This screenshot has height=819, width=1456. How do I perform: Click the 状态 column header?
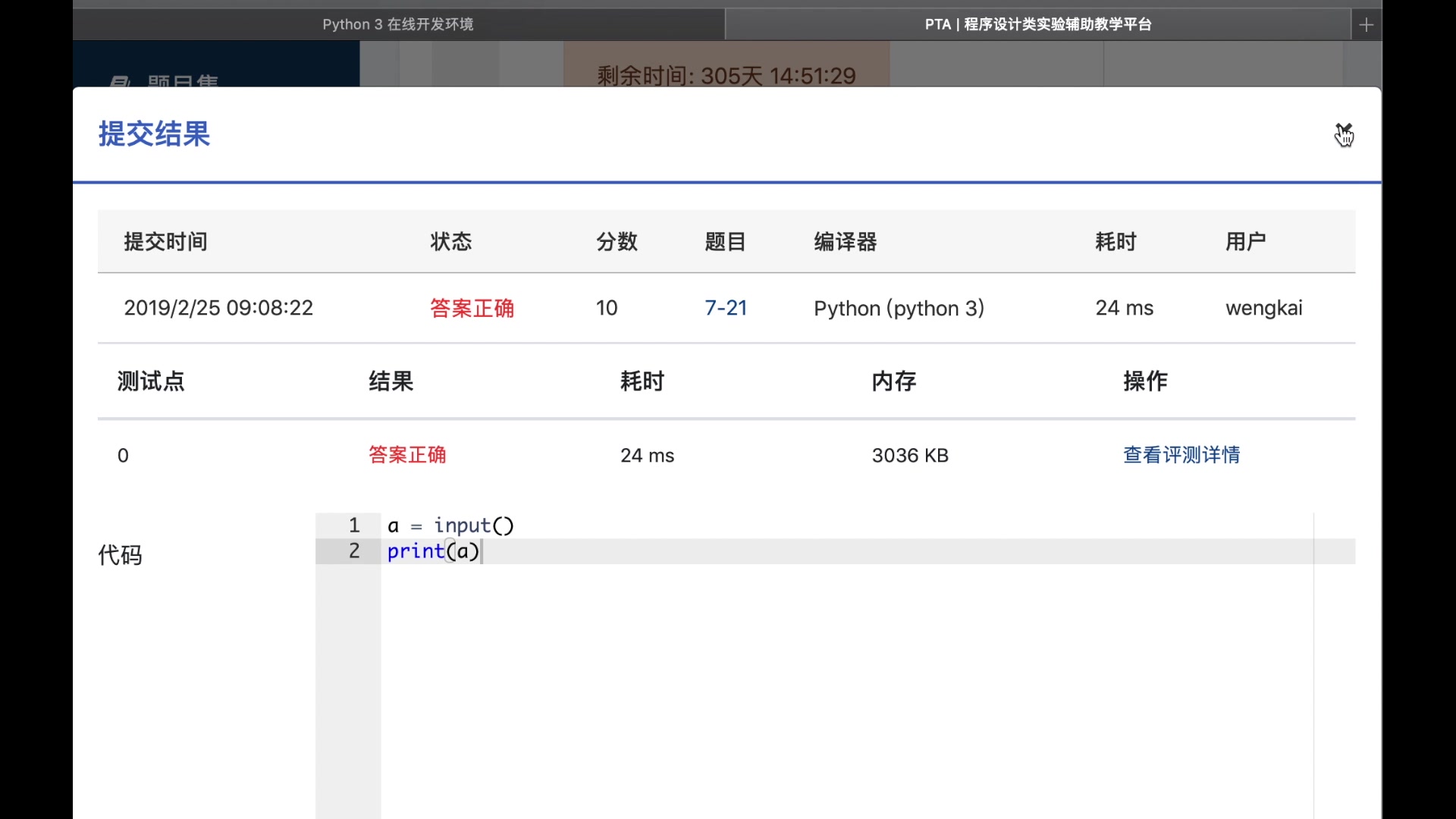click(x=450, y=242)
